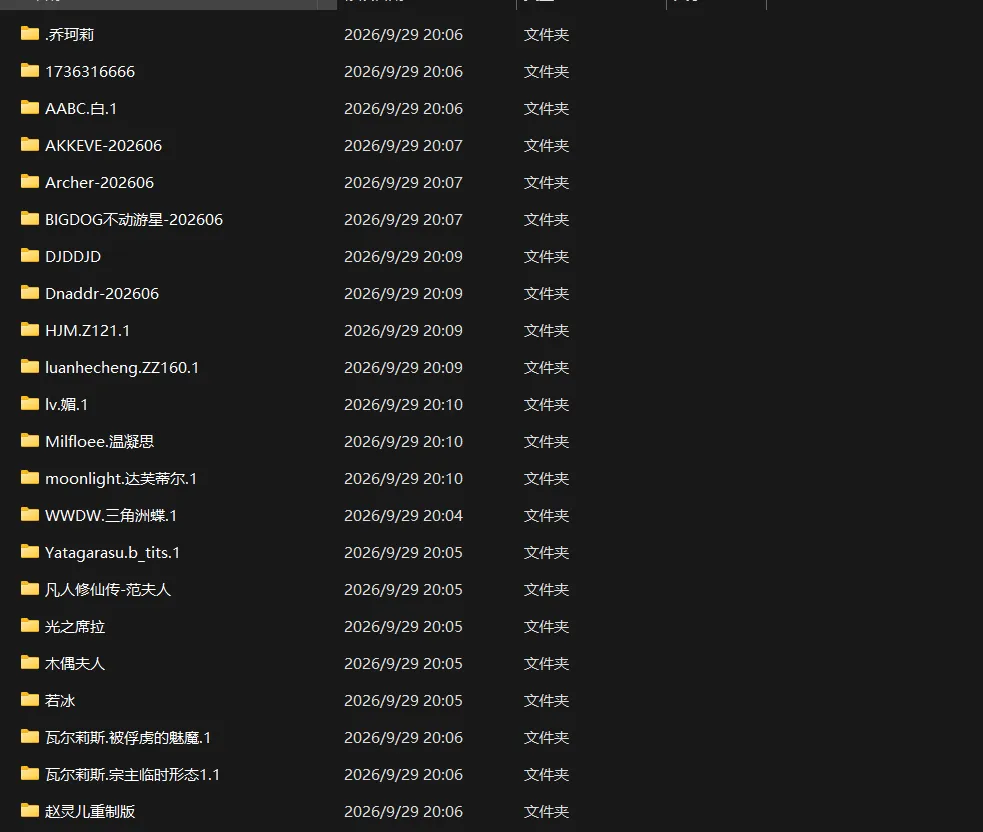The image size is (983, 832).
Task: Click the folder icon beside .乔珂莉
Action: pyautogui.click(x=29, y=33)
